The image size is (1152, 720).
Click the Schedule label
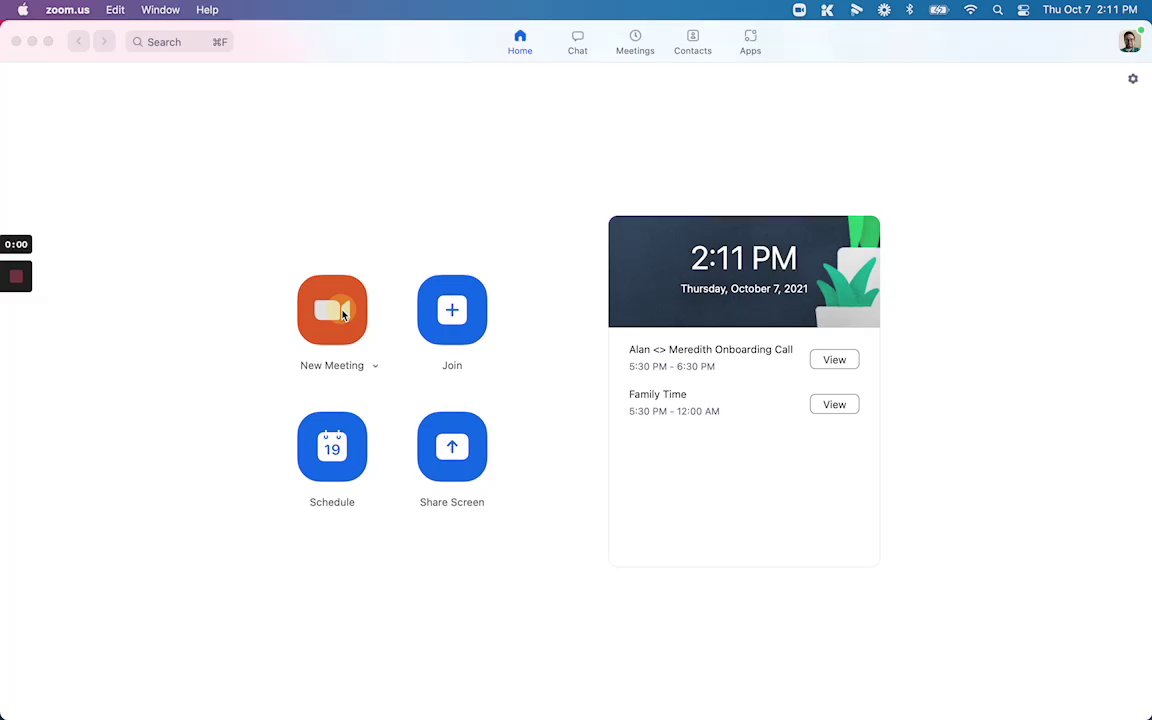[x=332, y=503]
